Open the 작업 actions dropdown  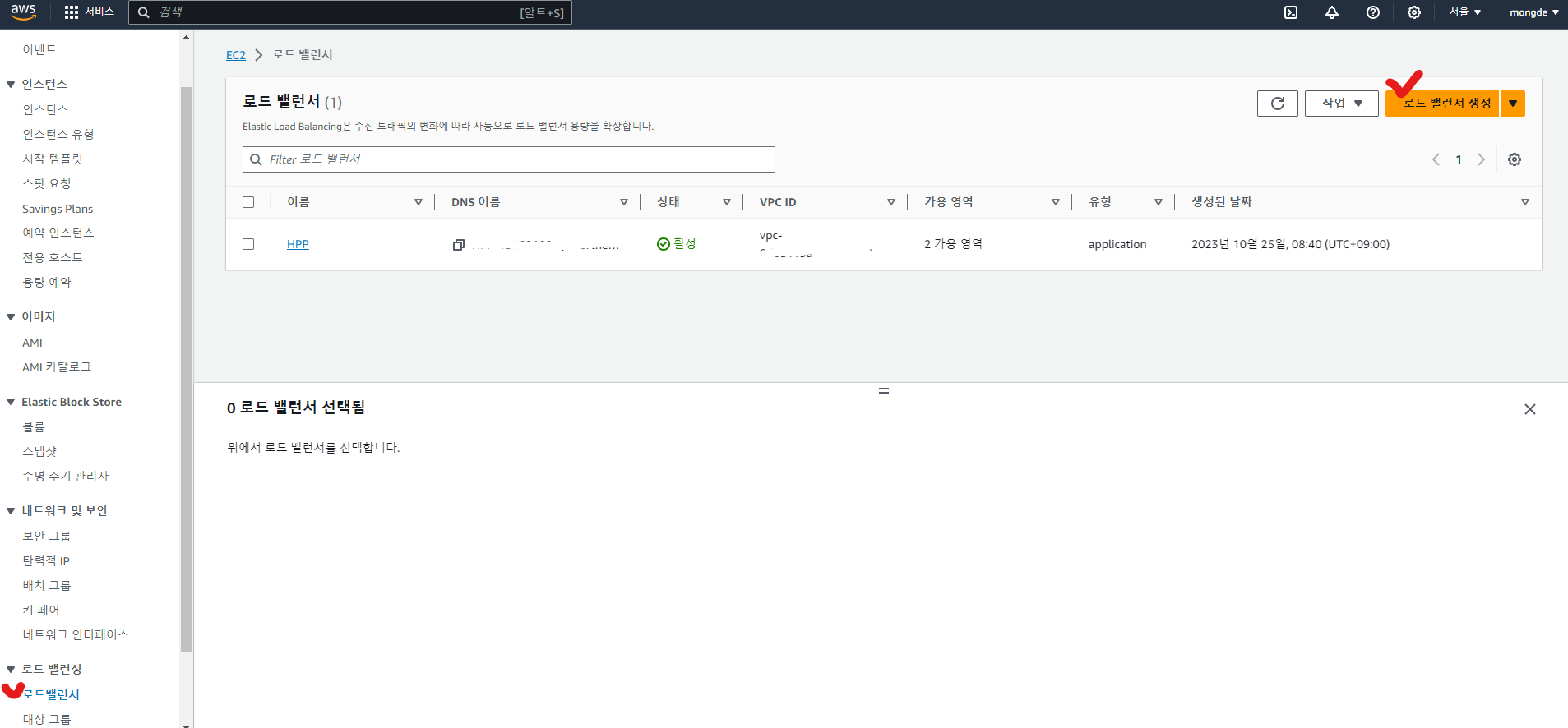click(x=1342, y=104)
